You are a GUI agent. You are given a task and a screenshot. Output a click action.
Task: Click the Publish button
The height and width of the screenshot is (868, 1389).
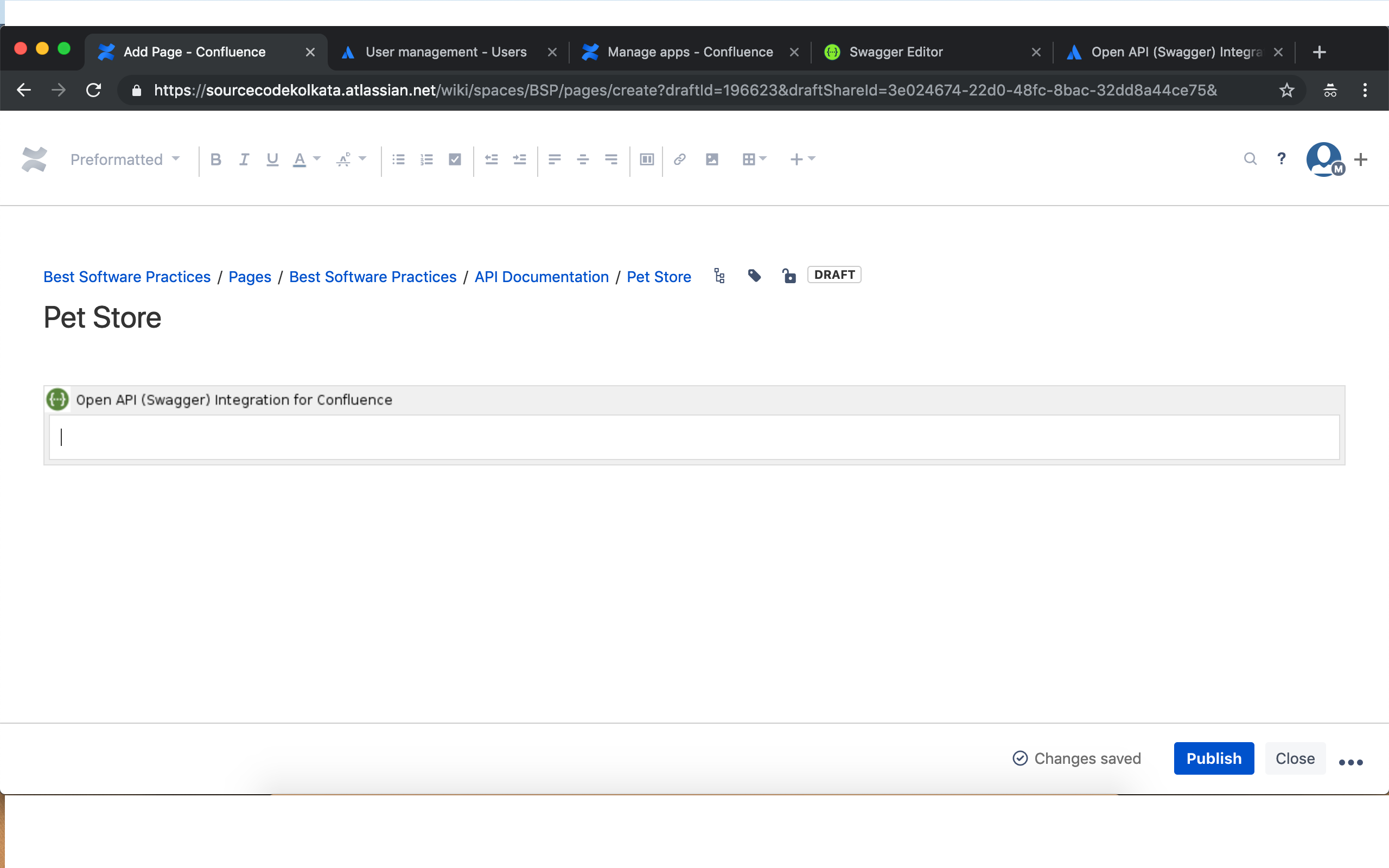pyautogui.click(x=1213, y=758)
